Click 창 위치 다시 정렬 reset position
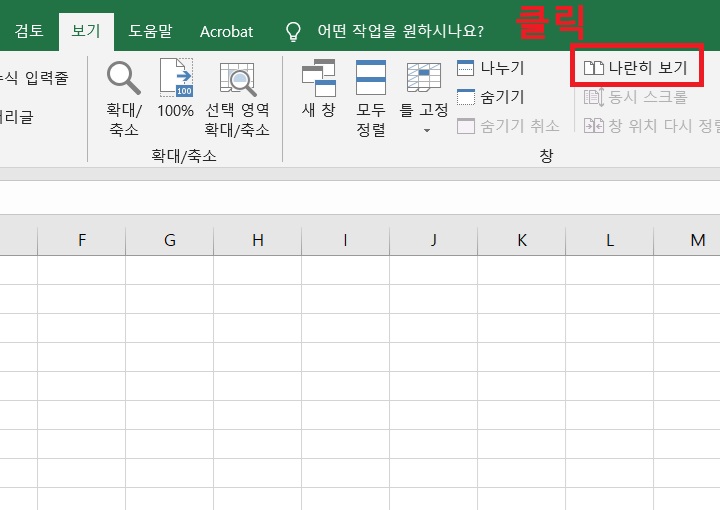This screenshot has height=510, width=720. point(652,125)
